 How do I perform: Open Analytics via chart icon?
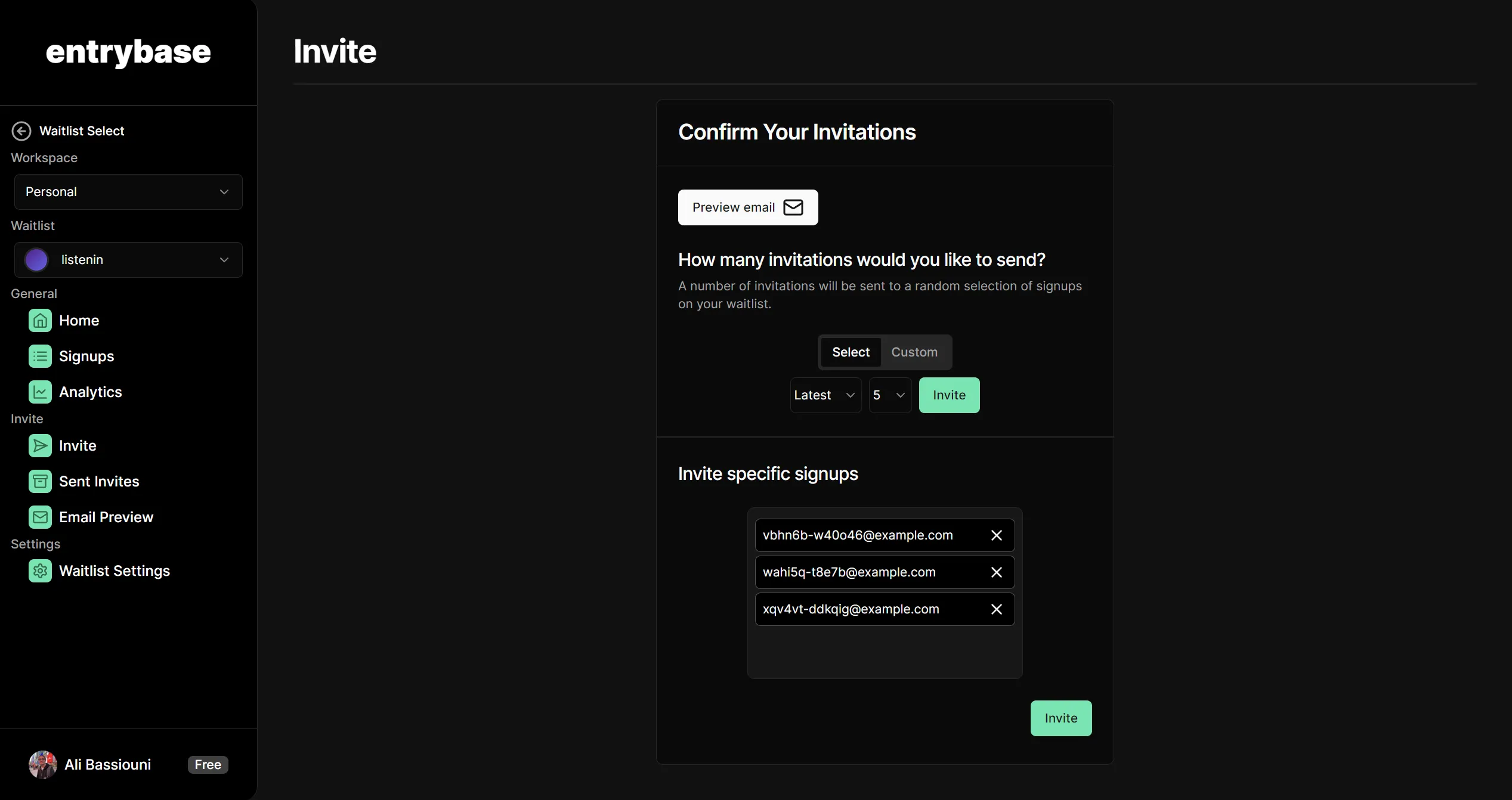tap(40, 392)
